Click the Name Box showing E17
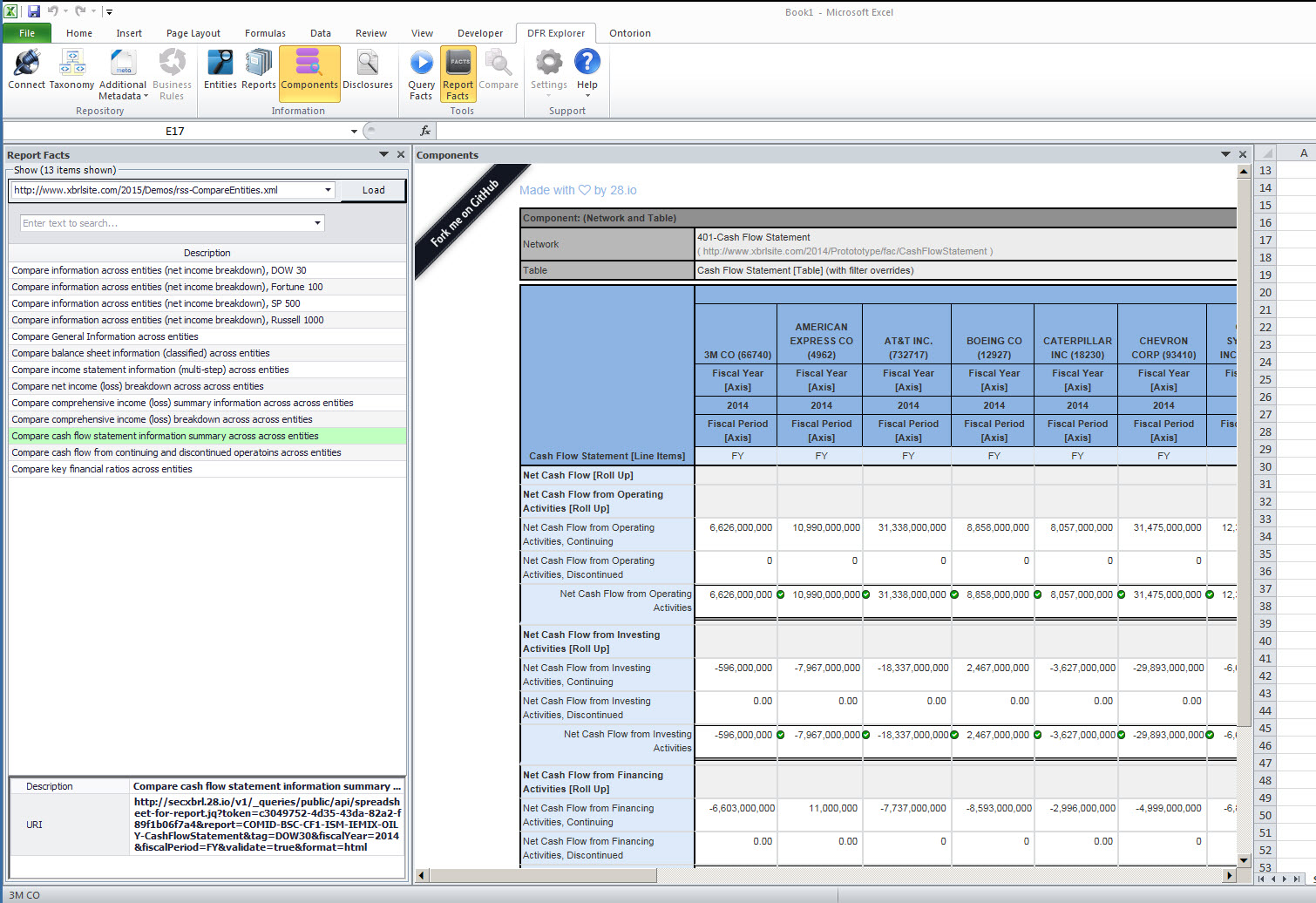1316x903 pixels. pyautogui.click(x=175, y=131)
